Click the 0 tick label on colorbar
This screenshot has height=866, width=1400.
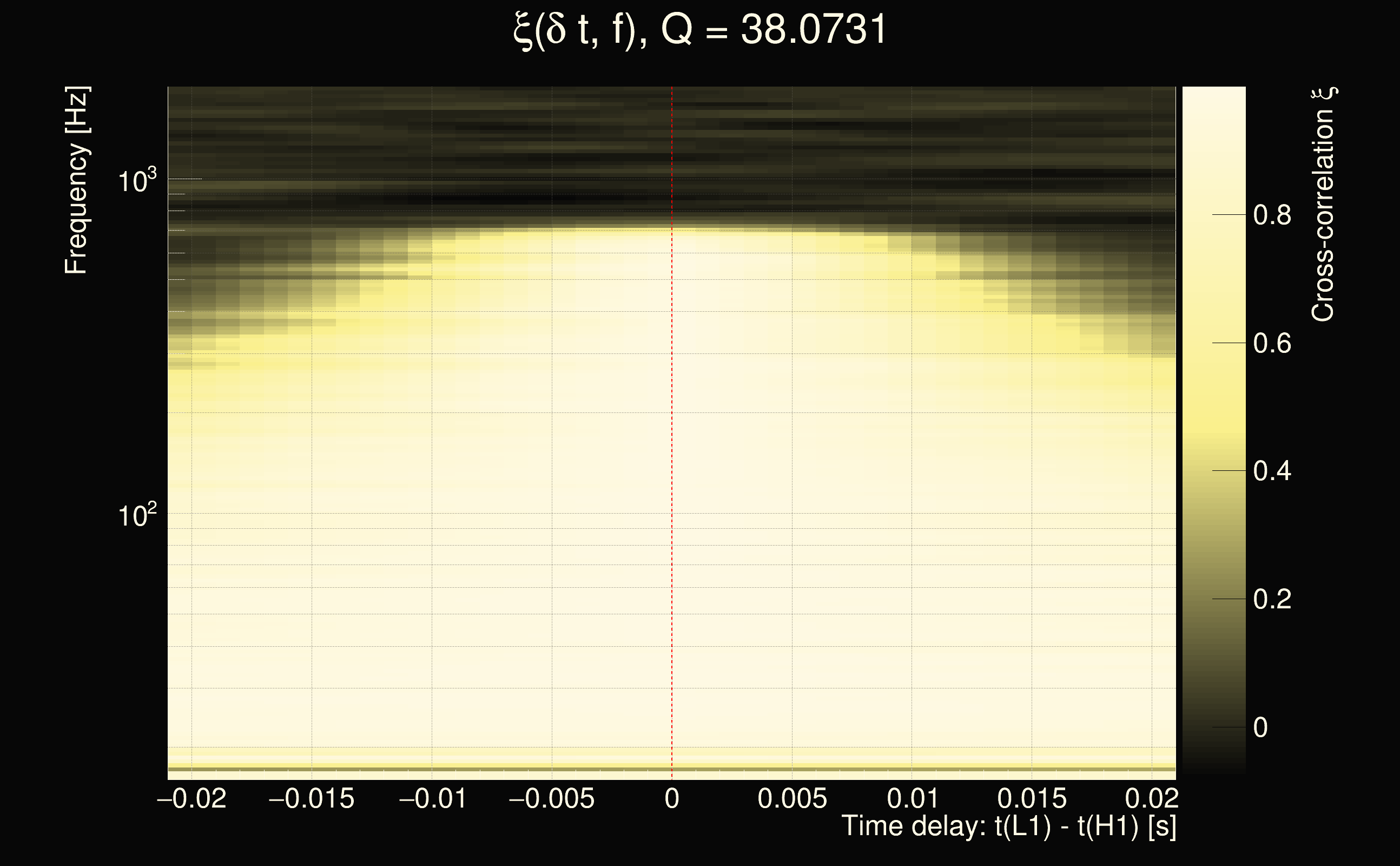pos(1260,728)
